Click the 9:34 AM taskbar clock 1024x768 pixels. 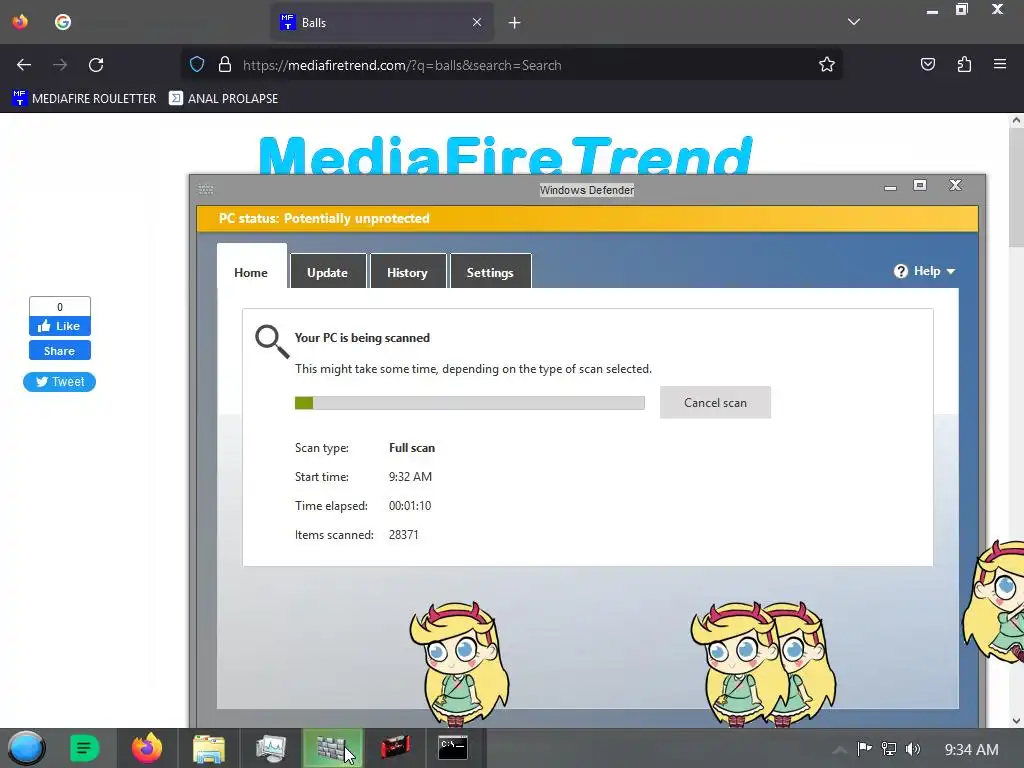point(972,750)
